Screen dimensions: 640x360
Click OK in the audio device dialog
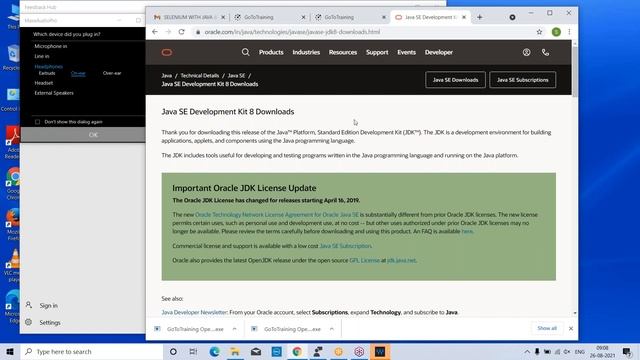(x=93, y=135)
